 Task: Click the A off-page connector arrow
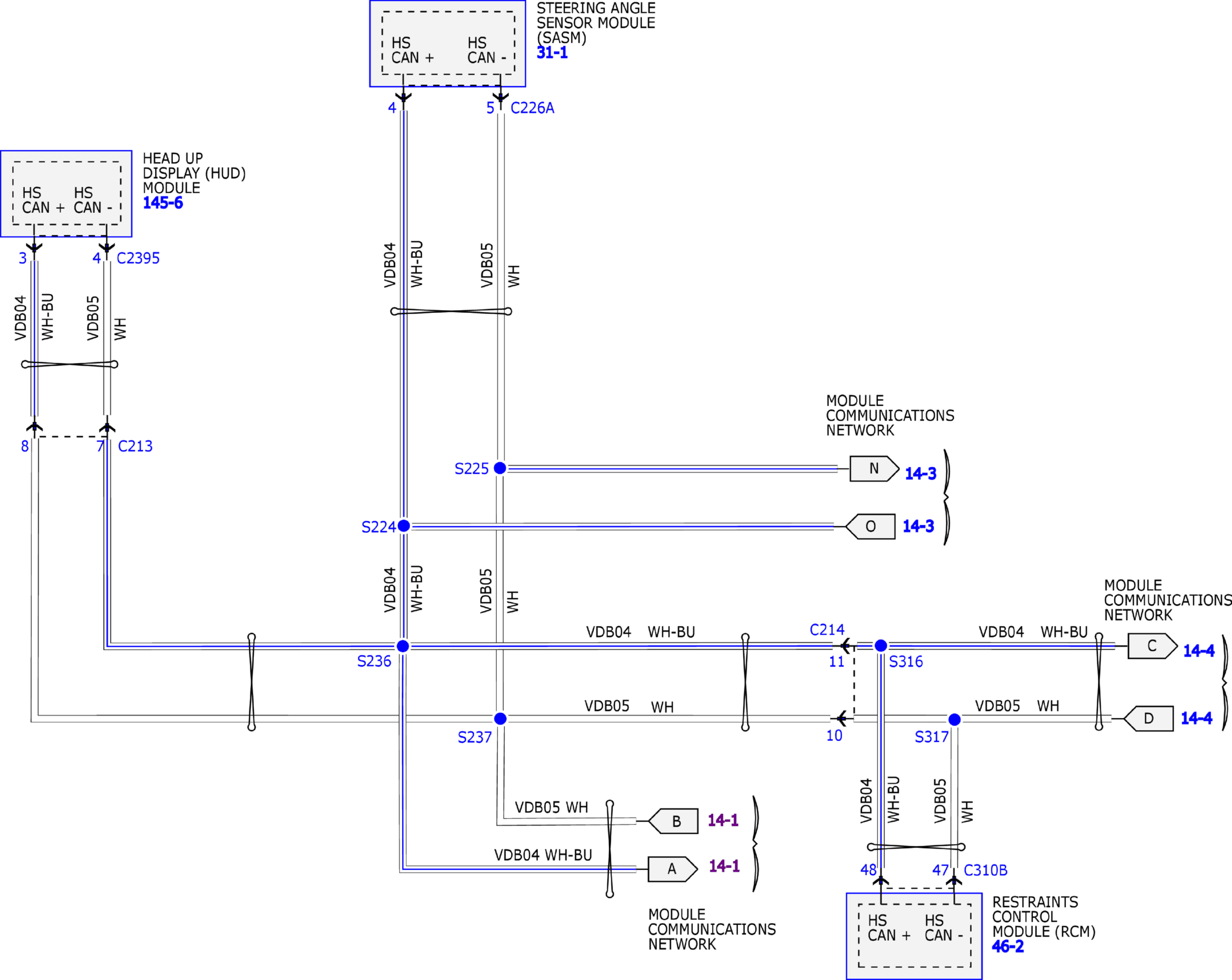(672, 869)
